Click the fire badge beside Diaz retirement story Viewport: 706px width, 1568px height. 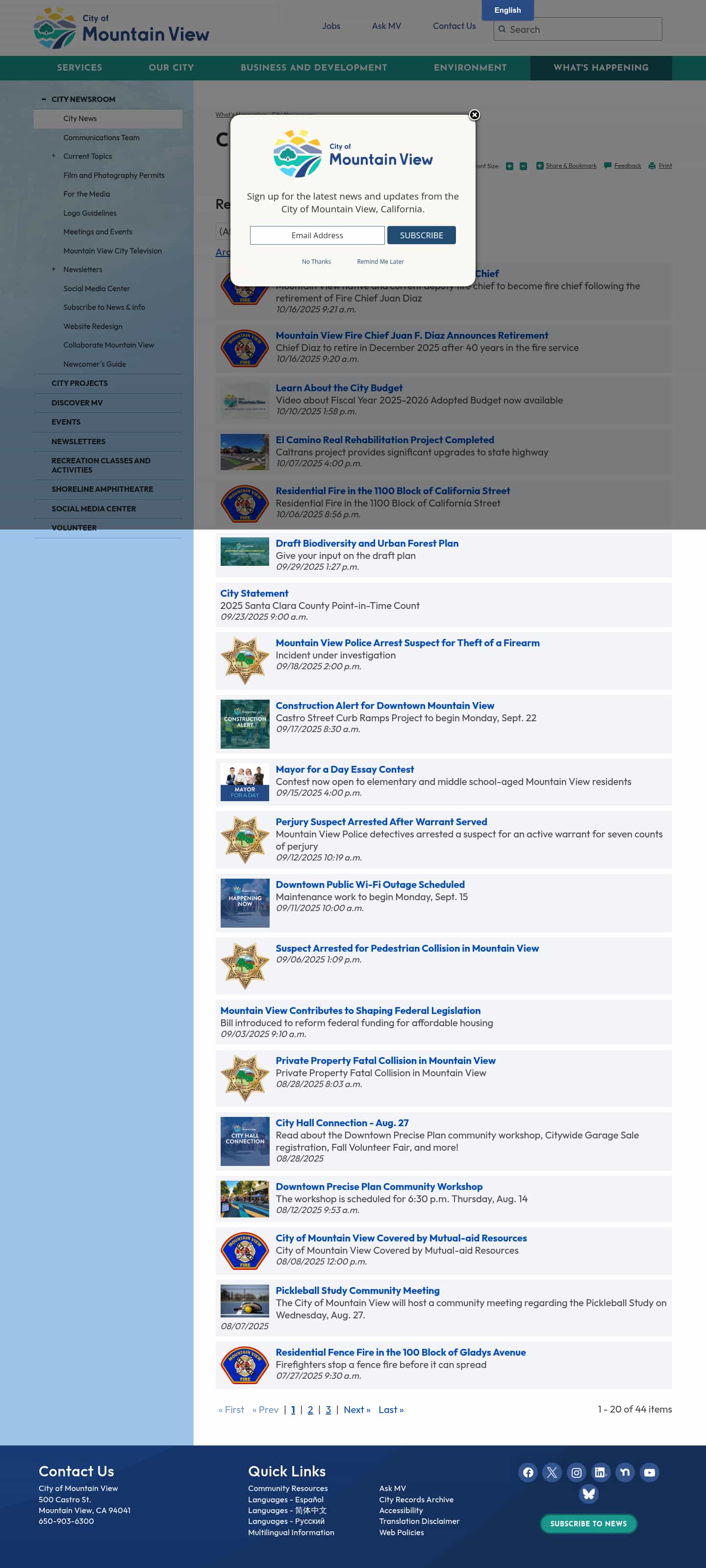coord(245,348)
